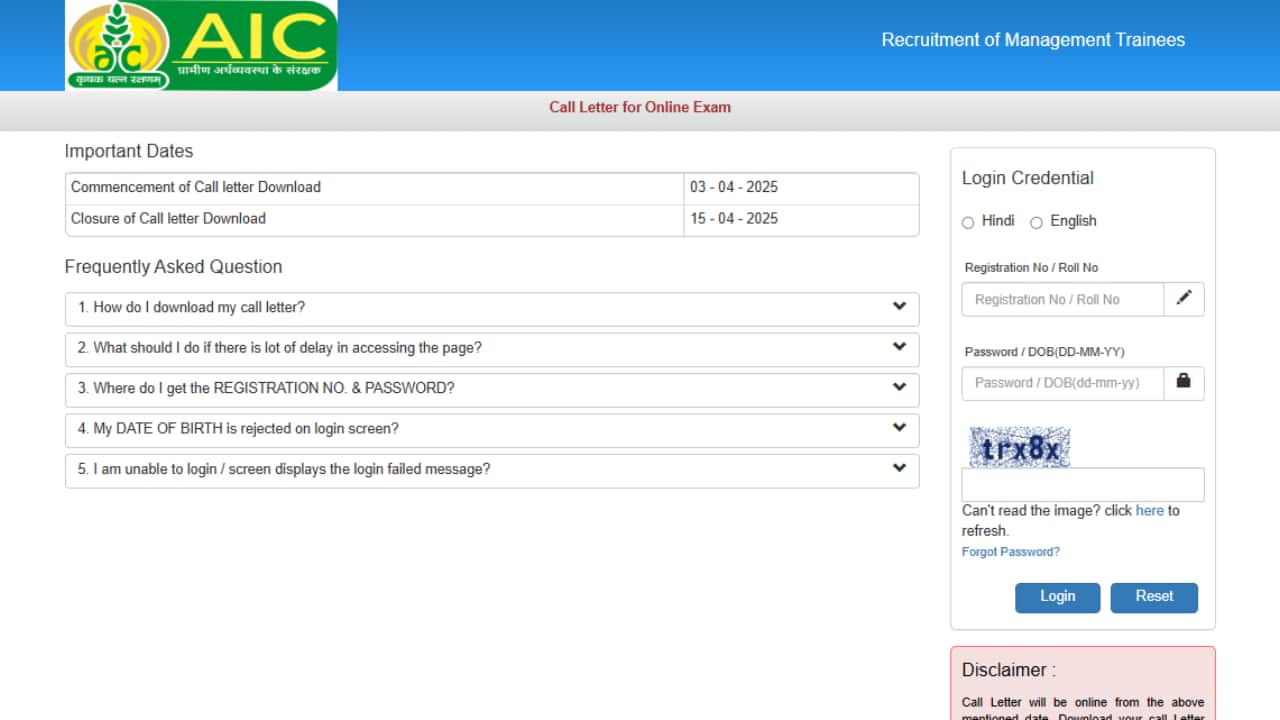The height and width of the screenshot is (720, 1280).
Task: Select the English language radio button
Action: (1037, 222)
